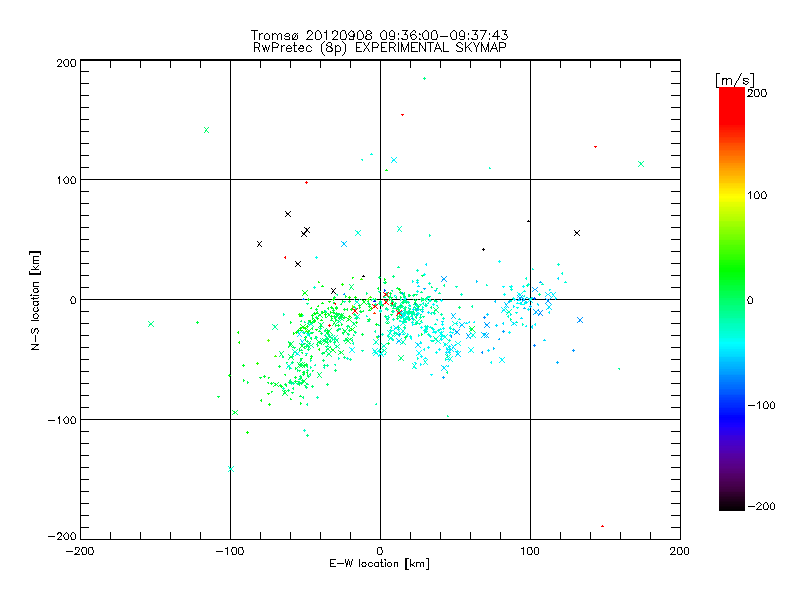Image resolution: width=800 pixels, height=600 pixels.
Task: Click the y-axis tick label "-200"
Action: [x=62, y=536]
